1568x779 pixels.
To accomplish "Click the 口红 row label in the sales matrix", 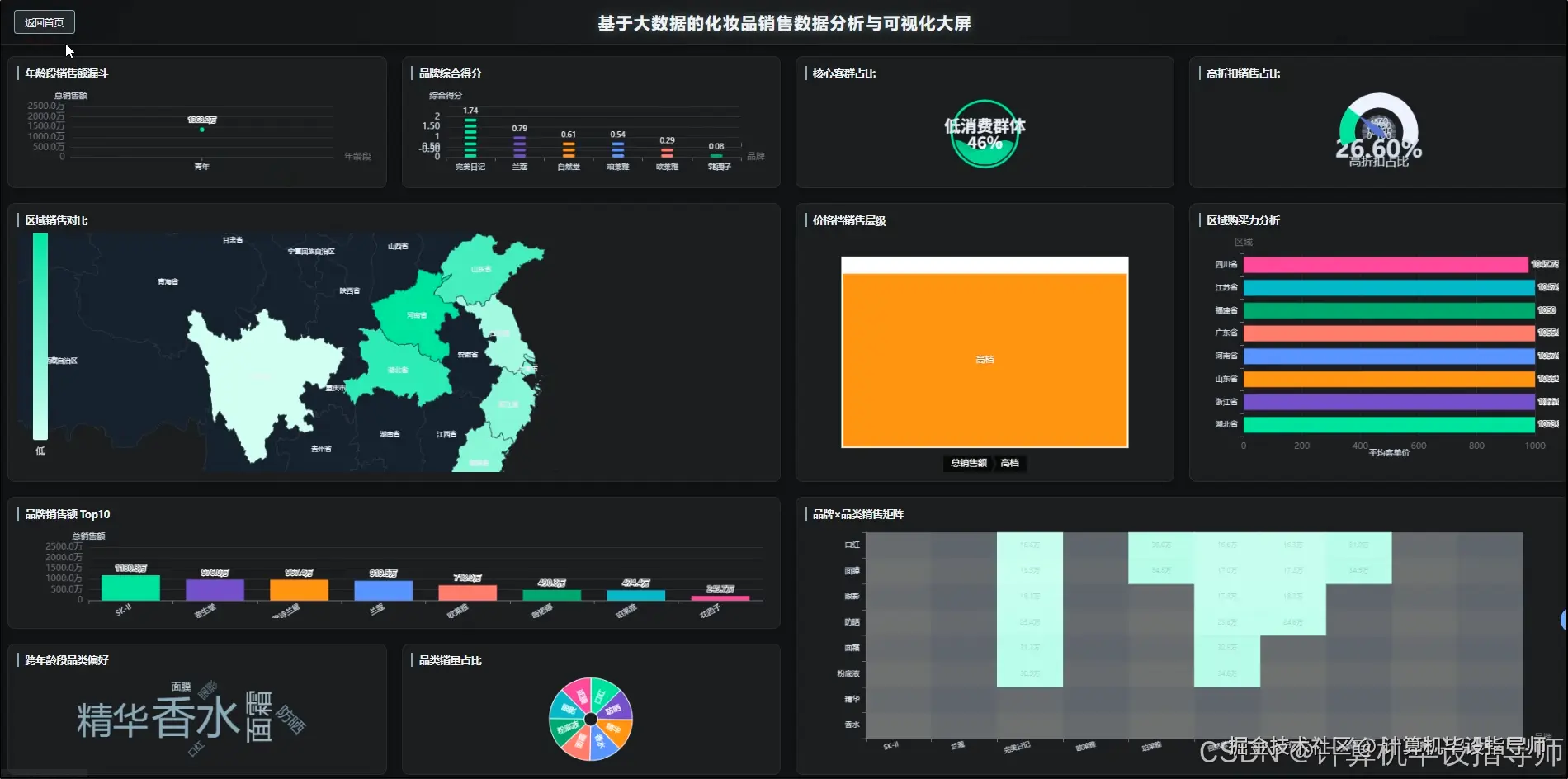I will pos(852,545).
